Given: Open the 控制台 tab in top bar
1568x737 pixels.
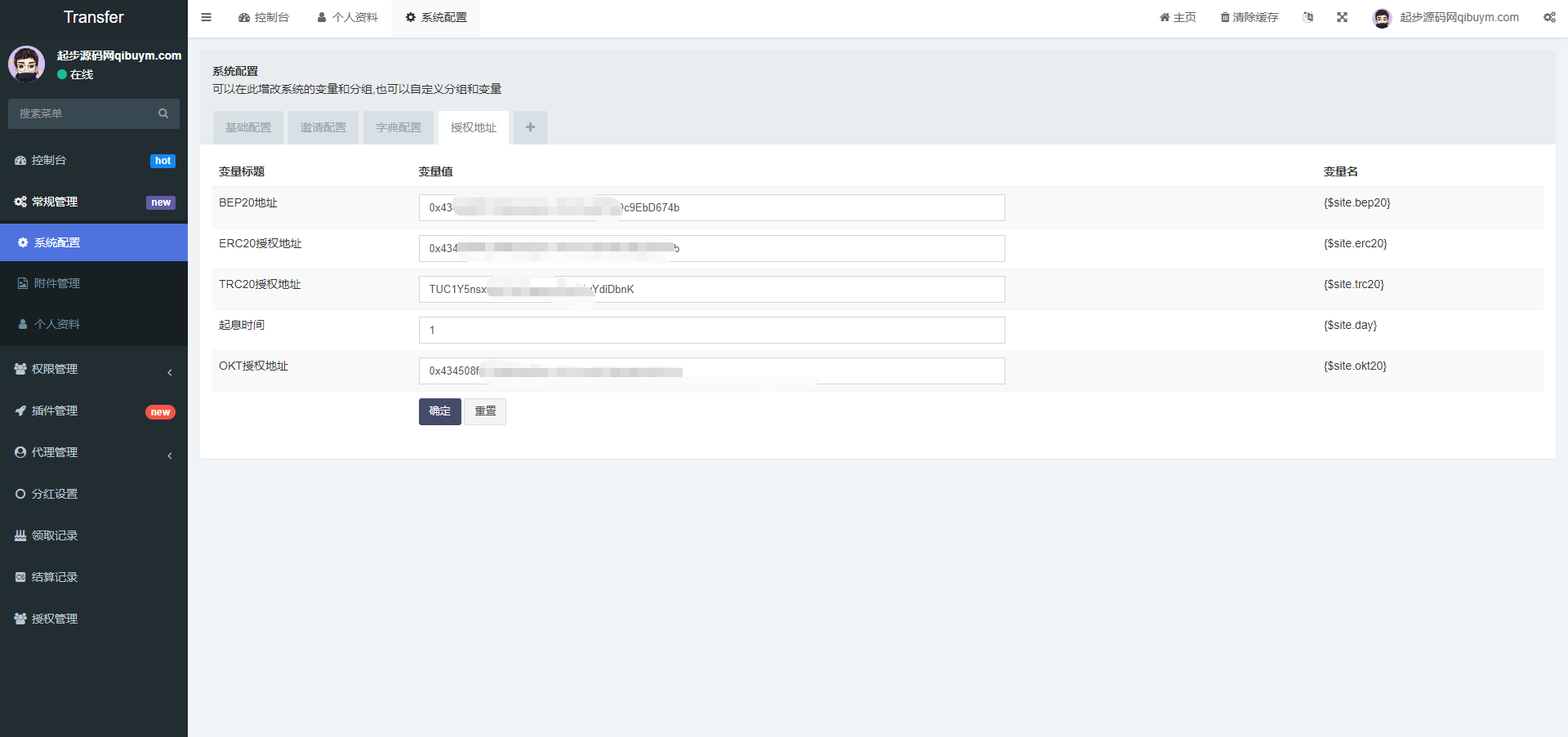Looking at the screenshot, I should (x=264, y=17).
